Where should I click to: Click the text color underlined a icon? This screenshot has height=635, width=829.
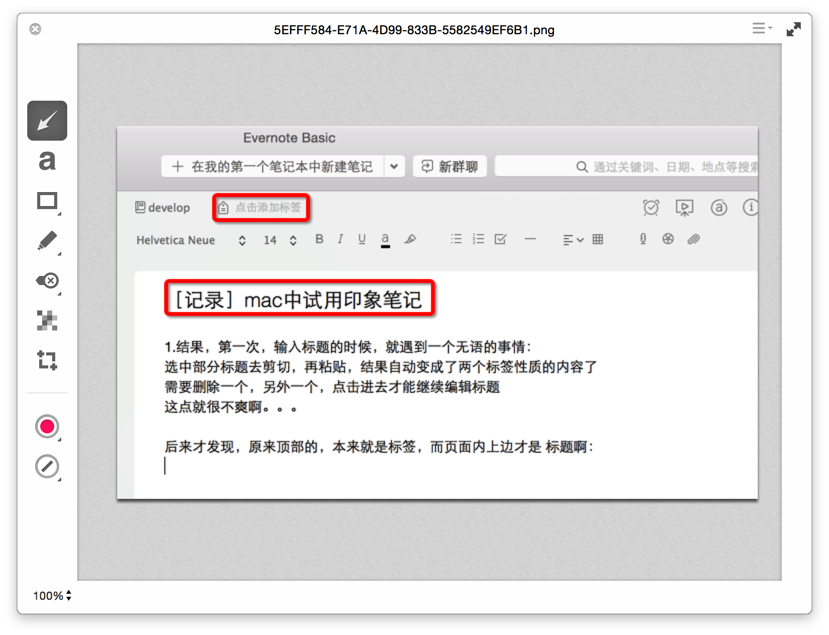pos(385,240)
